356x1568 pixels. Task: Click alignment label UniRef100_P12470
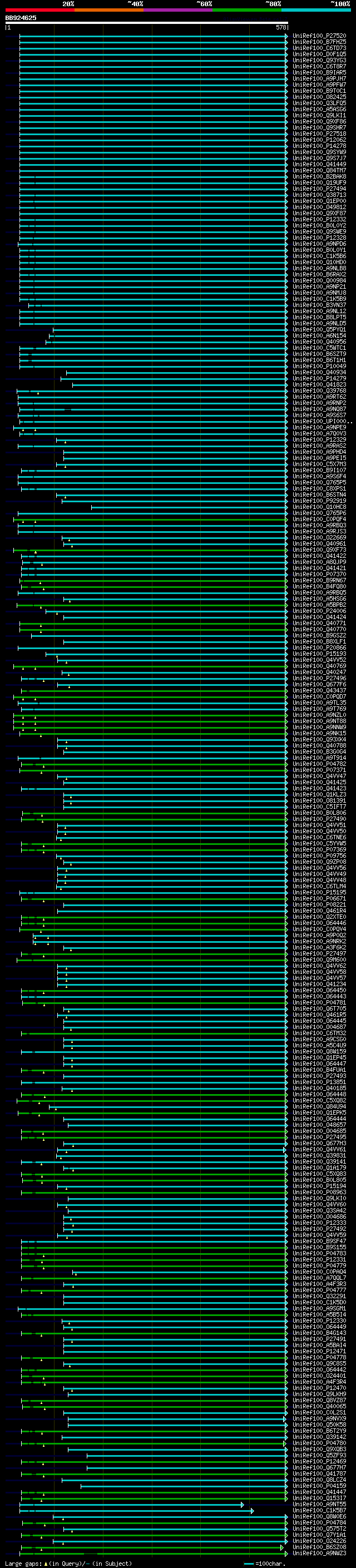319,1388
